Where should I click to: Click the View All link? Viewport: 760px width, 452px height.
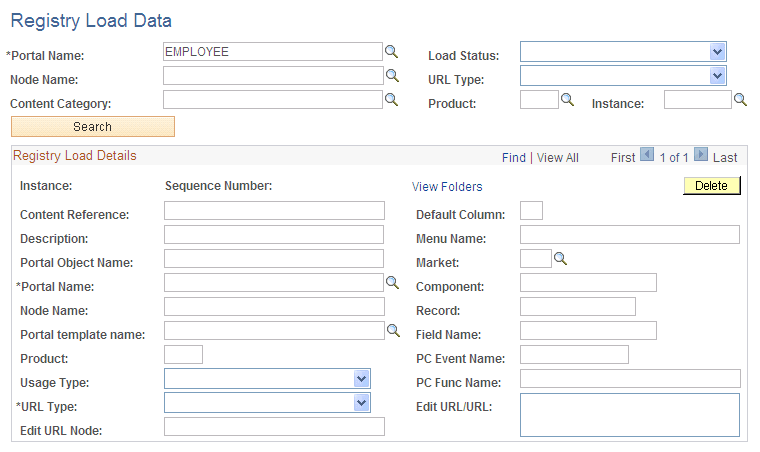[x=558, y=157]
